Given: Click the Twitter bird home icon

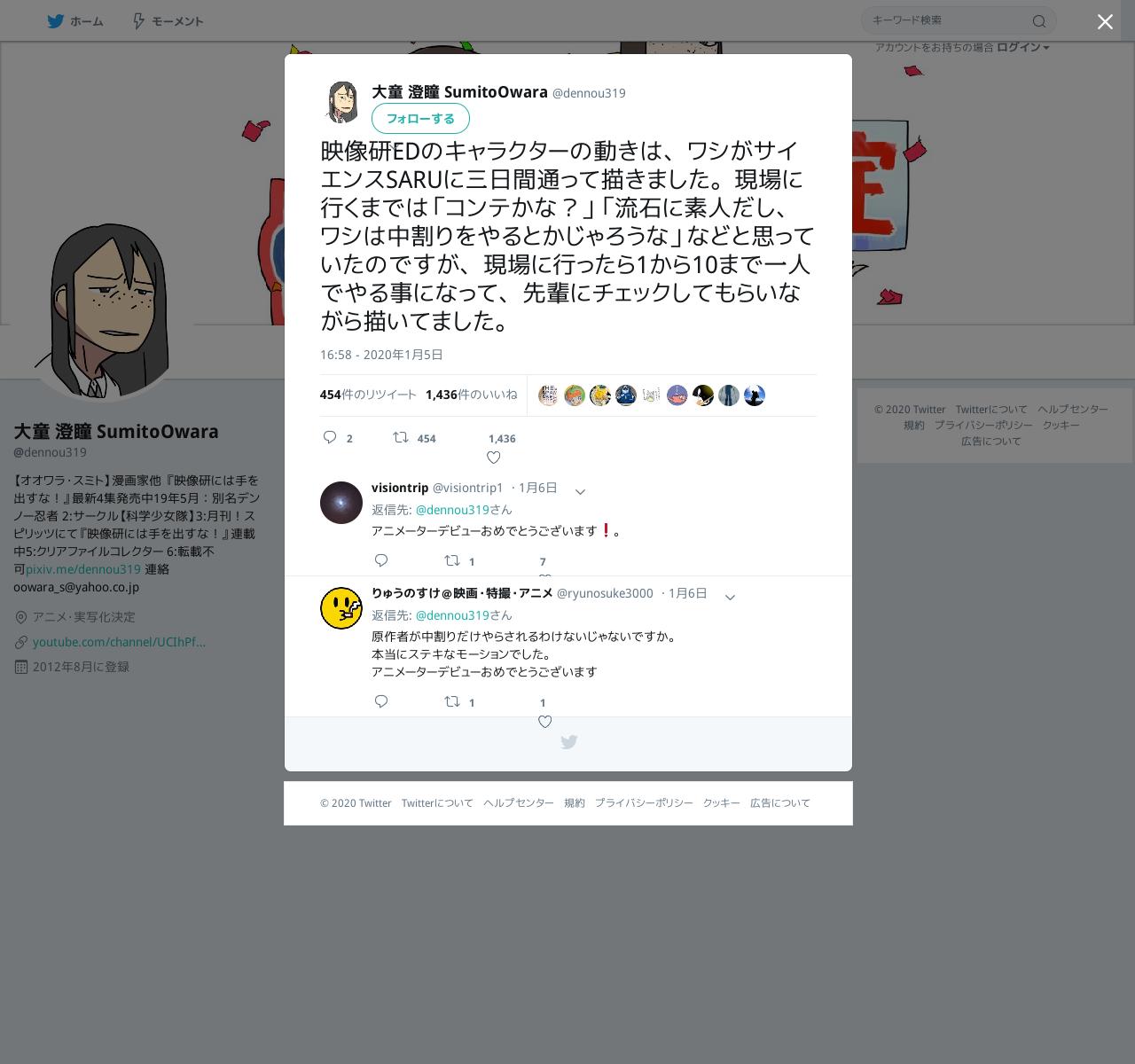Looking at the screenshot, I should [56, 21].
